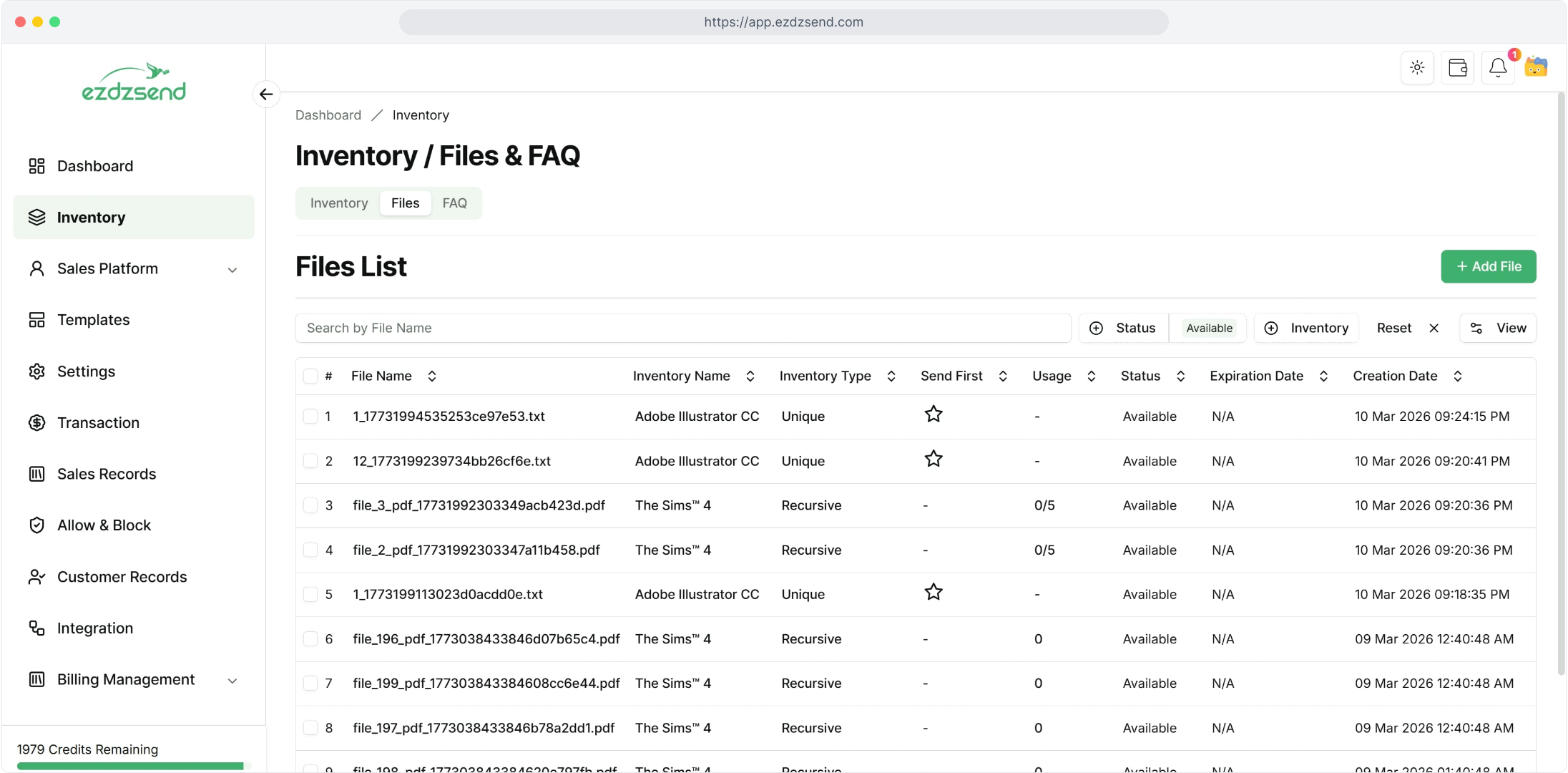Open the Status filter dropdown
Screen dimensions: 1568x773
pyautogui.click(x=1124, y=329)
